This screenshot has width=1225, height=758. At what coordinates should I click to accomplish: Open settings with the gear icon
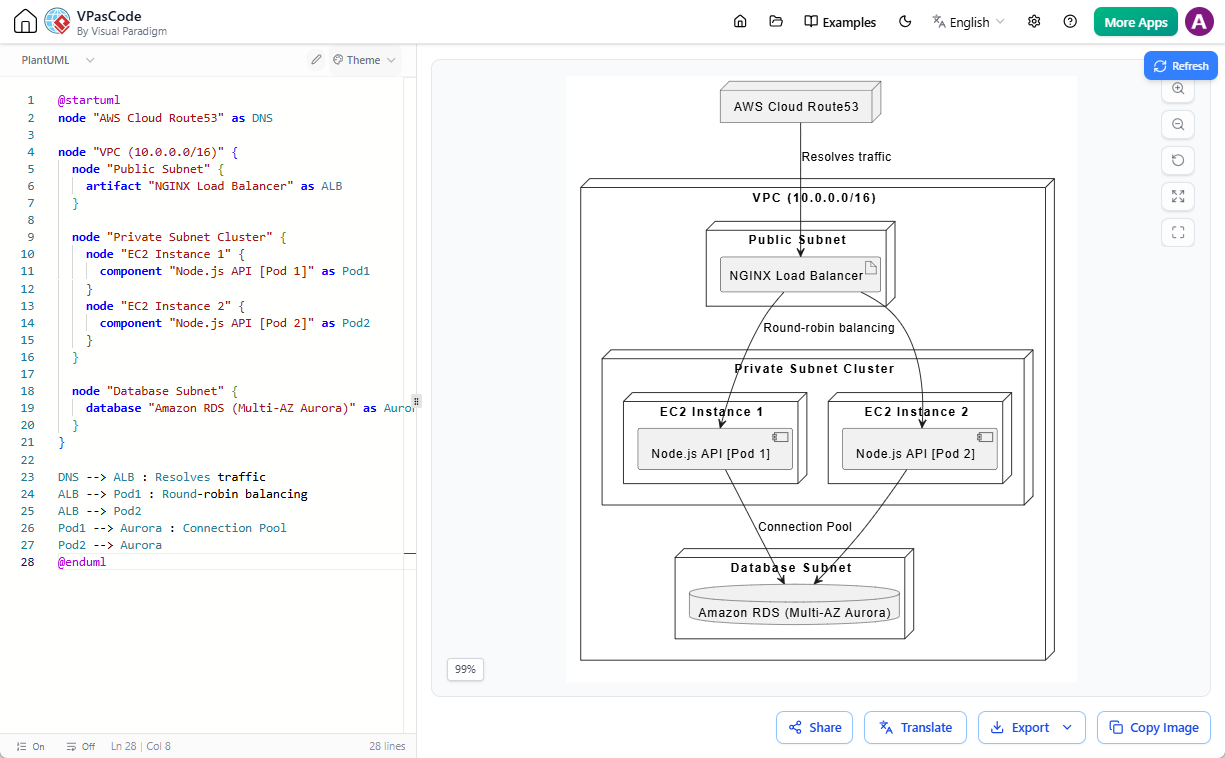1034,22
